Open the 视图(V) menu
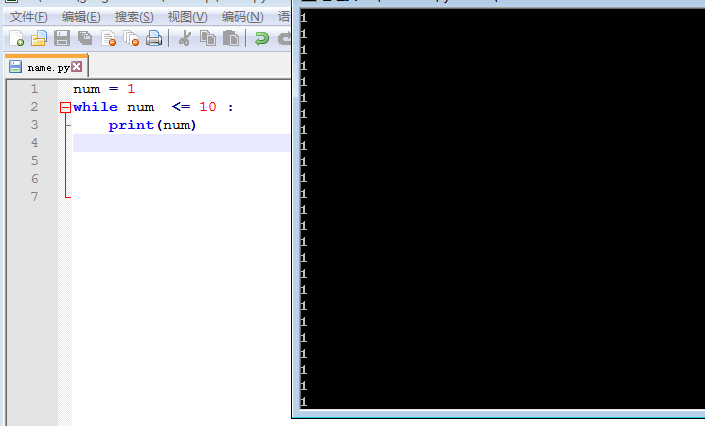This screenshot has width=705, height=426. pyautogui.click(x=187, y=17)
